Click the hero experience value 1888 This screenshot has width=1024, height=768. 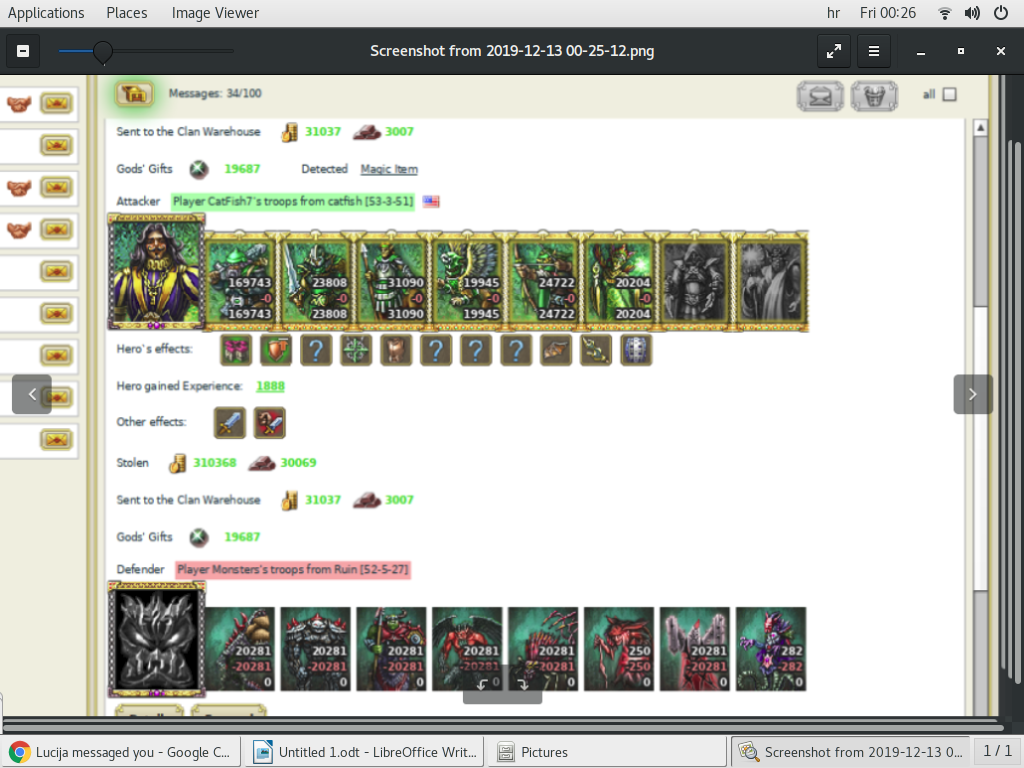(x=270, y=386)
